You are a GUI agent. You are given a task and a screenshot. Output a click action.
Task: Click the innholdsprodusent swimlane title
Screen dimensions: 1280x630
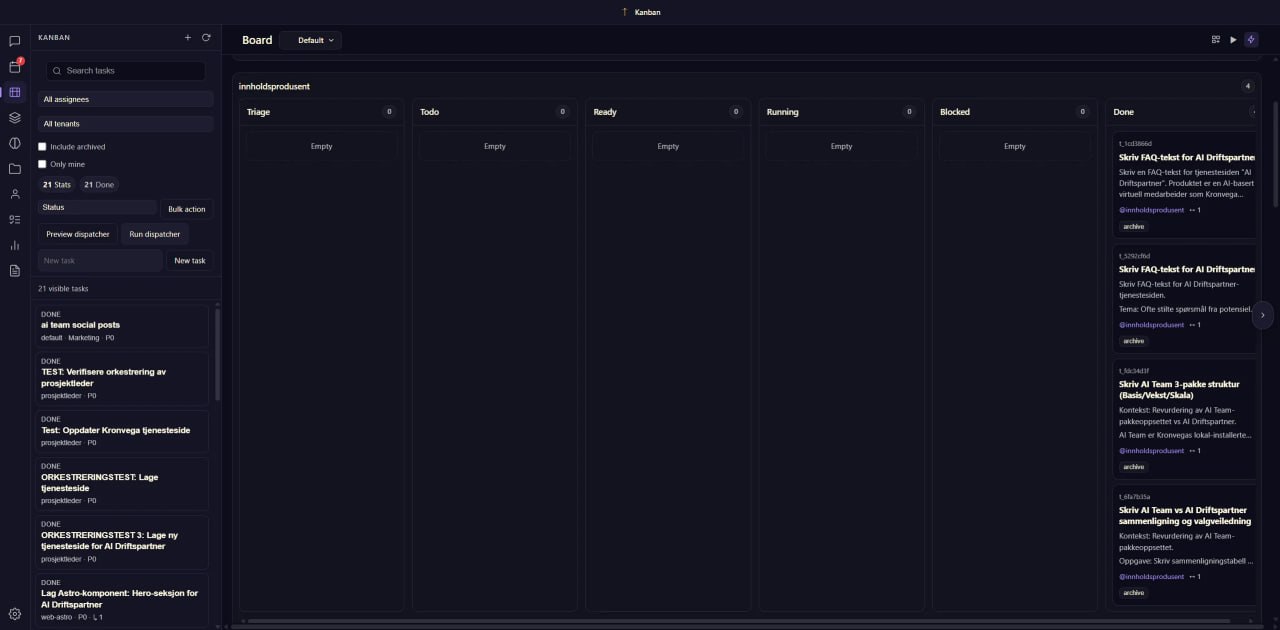[x=274, y=86]
